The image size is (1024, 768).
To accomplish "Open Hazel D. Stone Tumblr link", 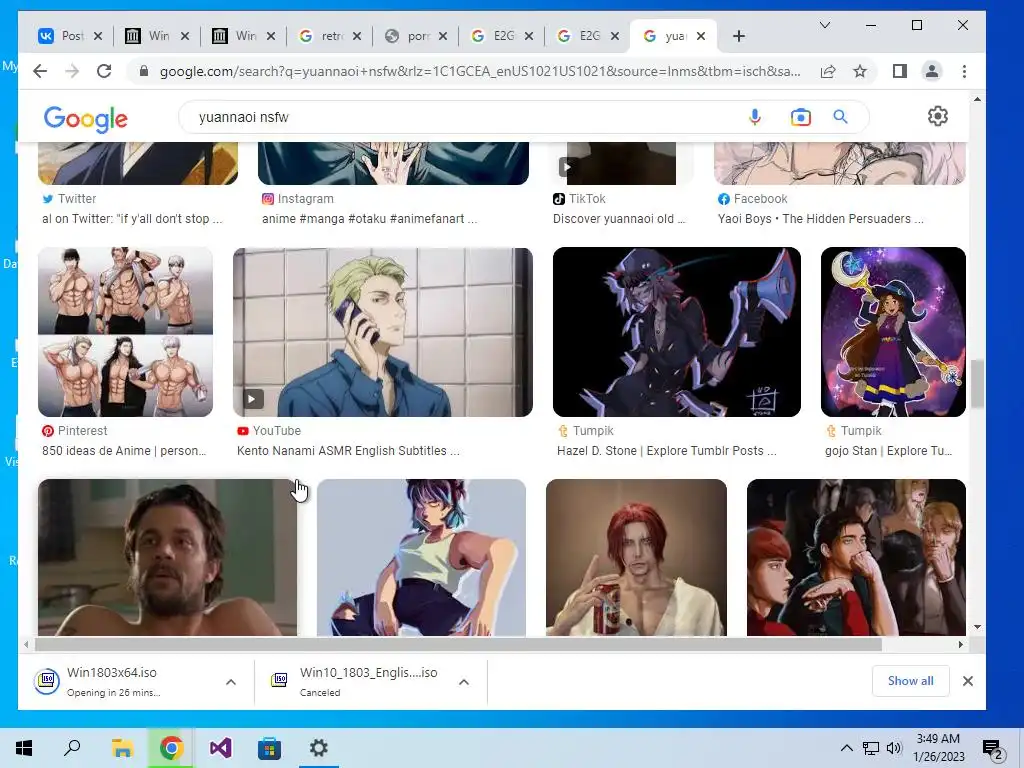I will click(667, 451).
